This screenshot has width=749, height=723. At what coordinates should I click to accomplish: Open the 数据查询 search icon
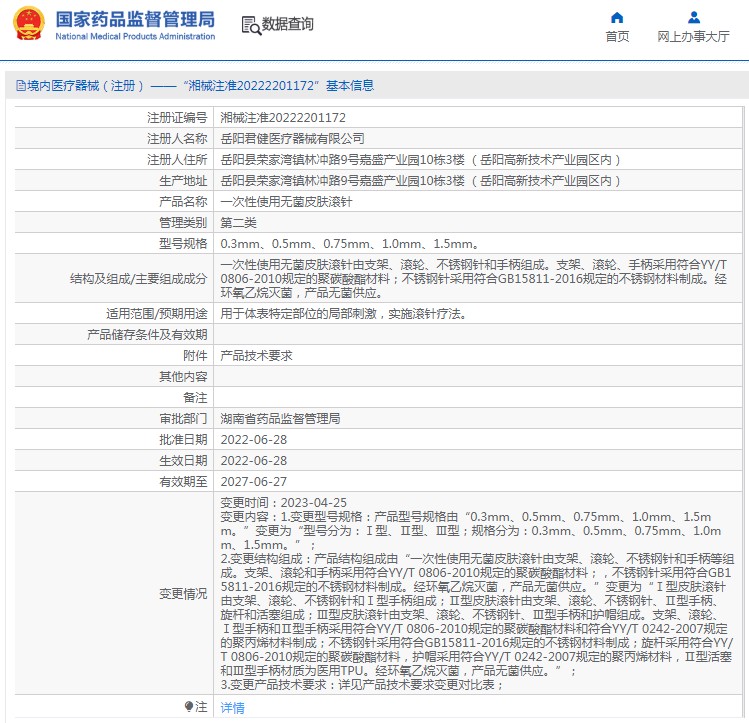click(251, 25)
